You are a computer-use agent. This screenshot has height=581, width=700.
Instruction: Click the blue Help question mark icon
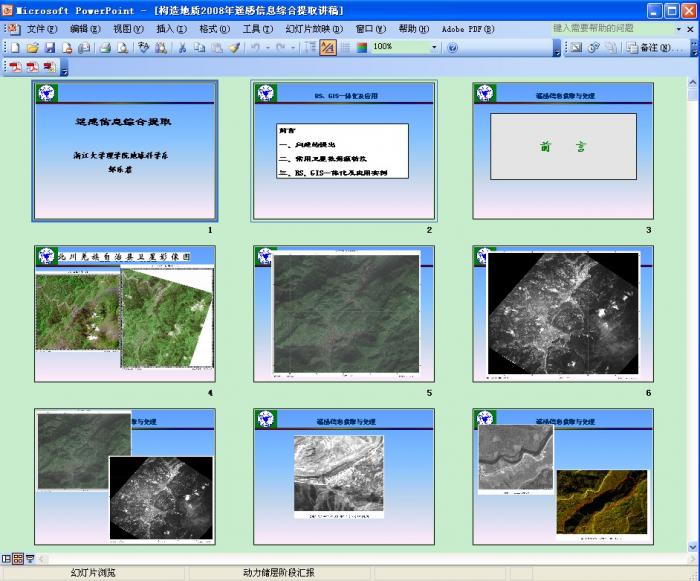(452, 47)
